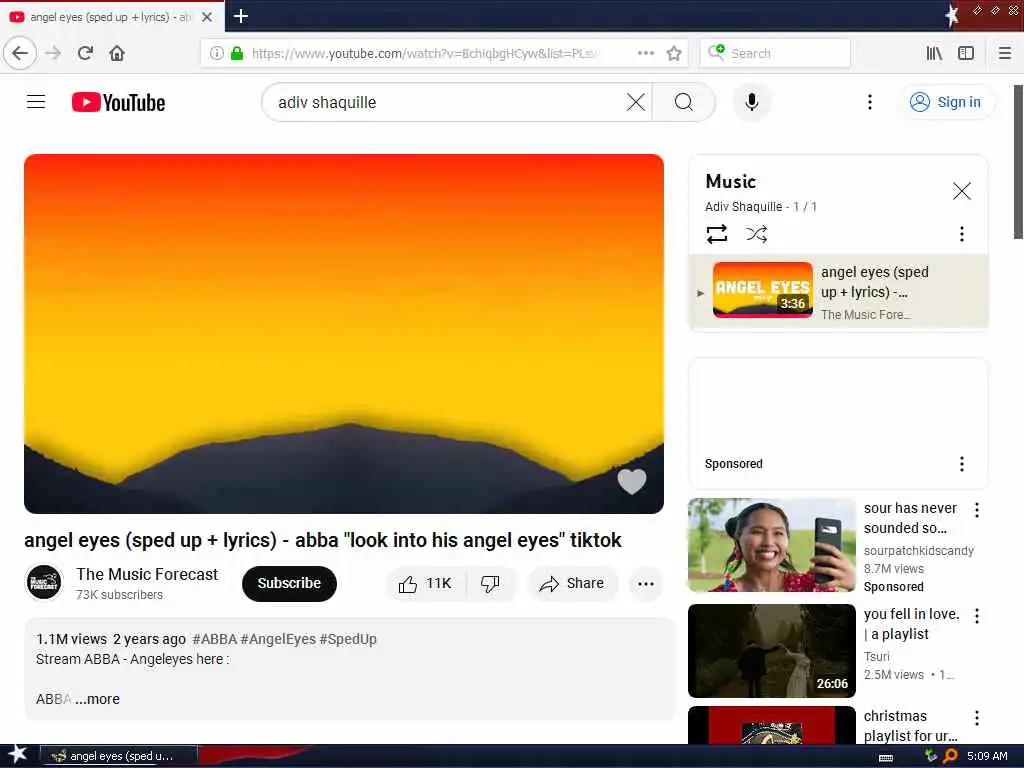The height and width of the screenshot is (768, 1024).
Task: Open options for christmas playlist video
Action: pos(976,718)
